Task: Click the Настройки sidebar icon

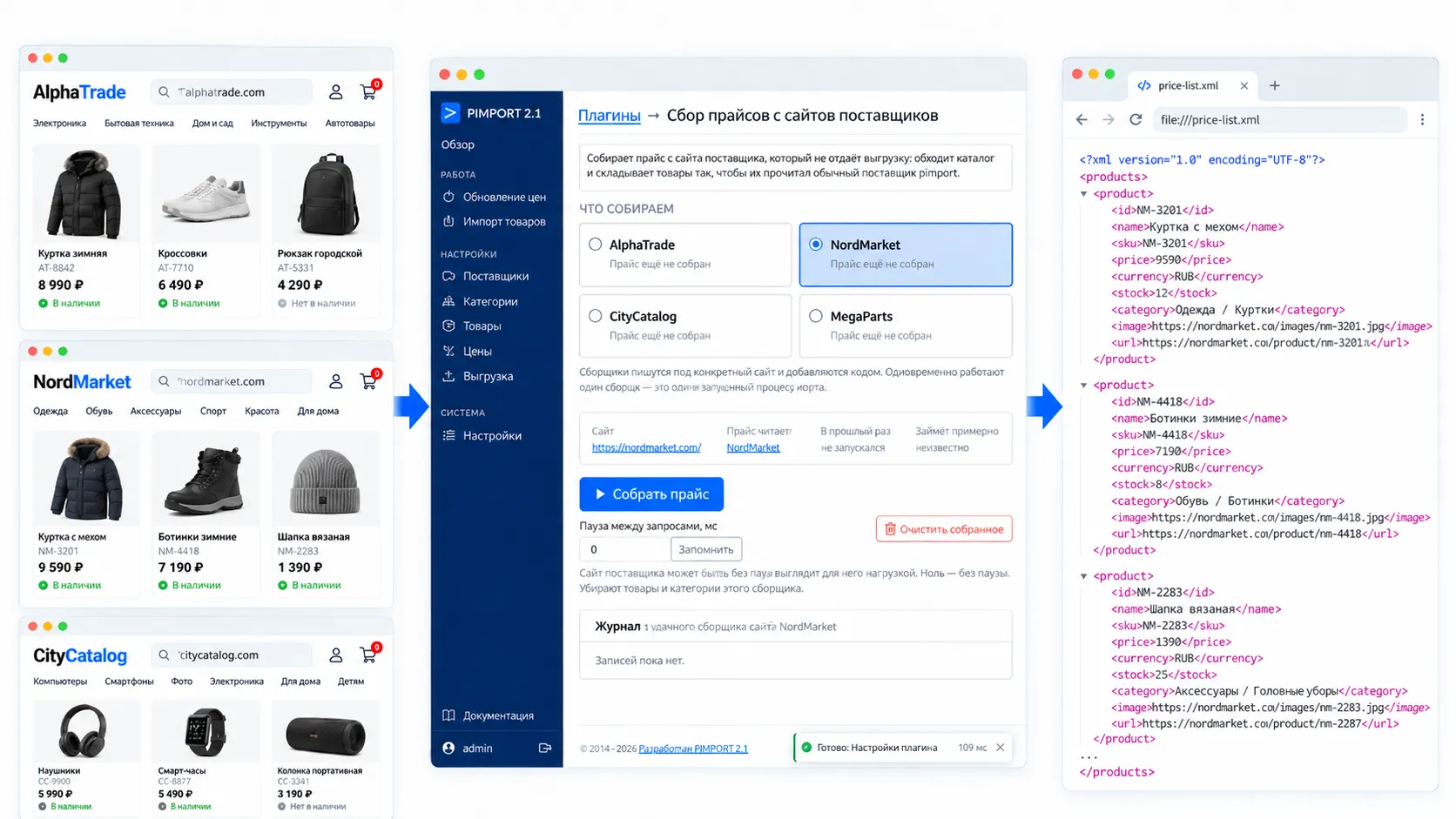Action: click(x=448, y=435)
